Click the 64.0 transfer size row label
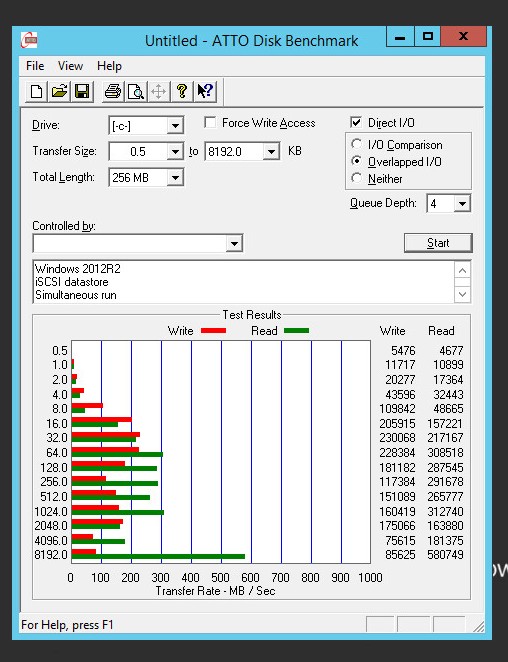Image resolution: width=508 pixels, height=662 pixels. point(57,453)
